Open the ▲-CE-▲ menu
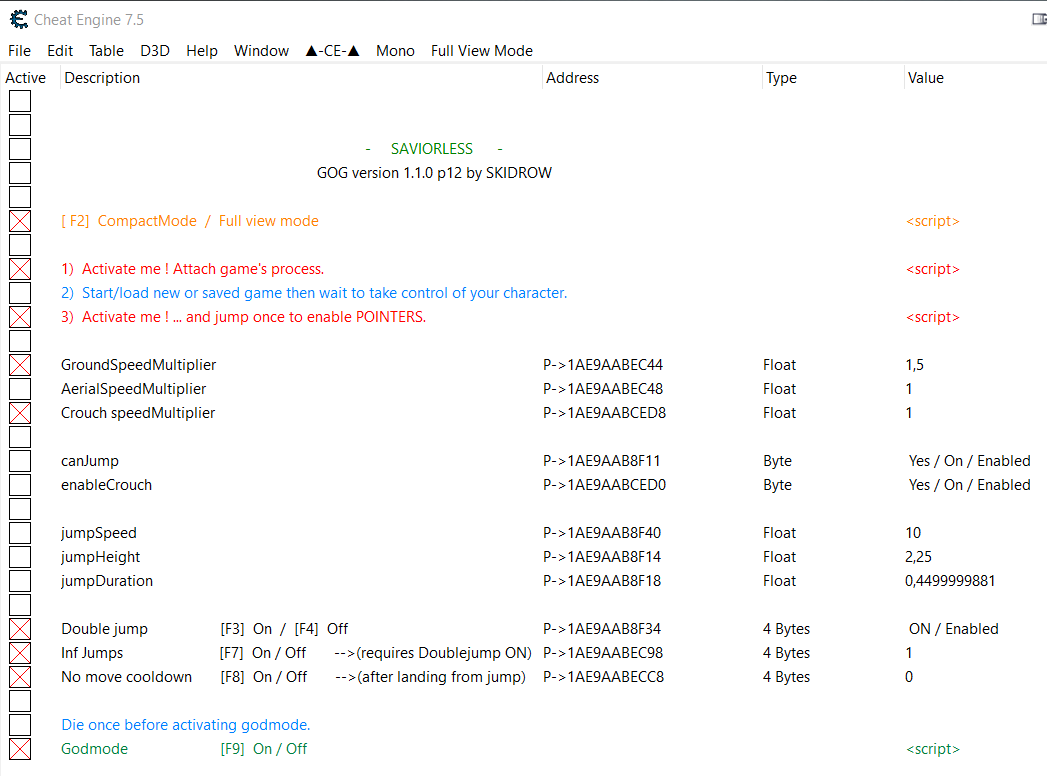Image resolution: width=1047 pixels, height=776 pixels. [x=332, y=51]
